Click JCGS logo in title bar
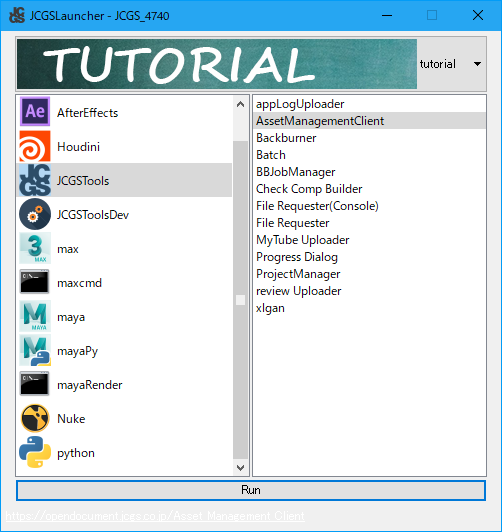502x532 pixels. coord(17,15)
